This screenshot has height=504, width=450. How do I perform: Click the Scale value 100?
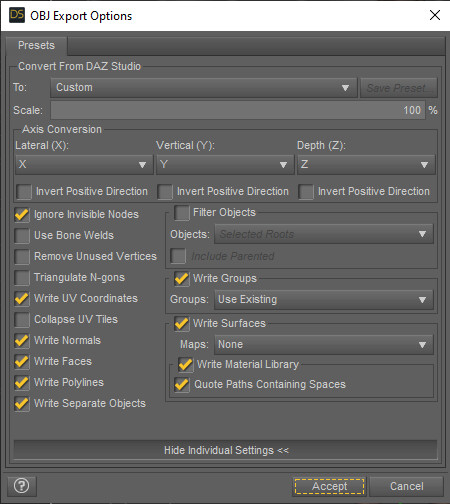click(412, 110)
